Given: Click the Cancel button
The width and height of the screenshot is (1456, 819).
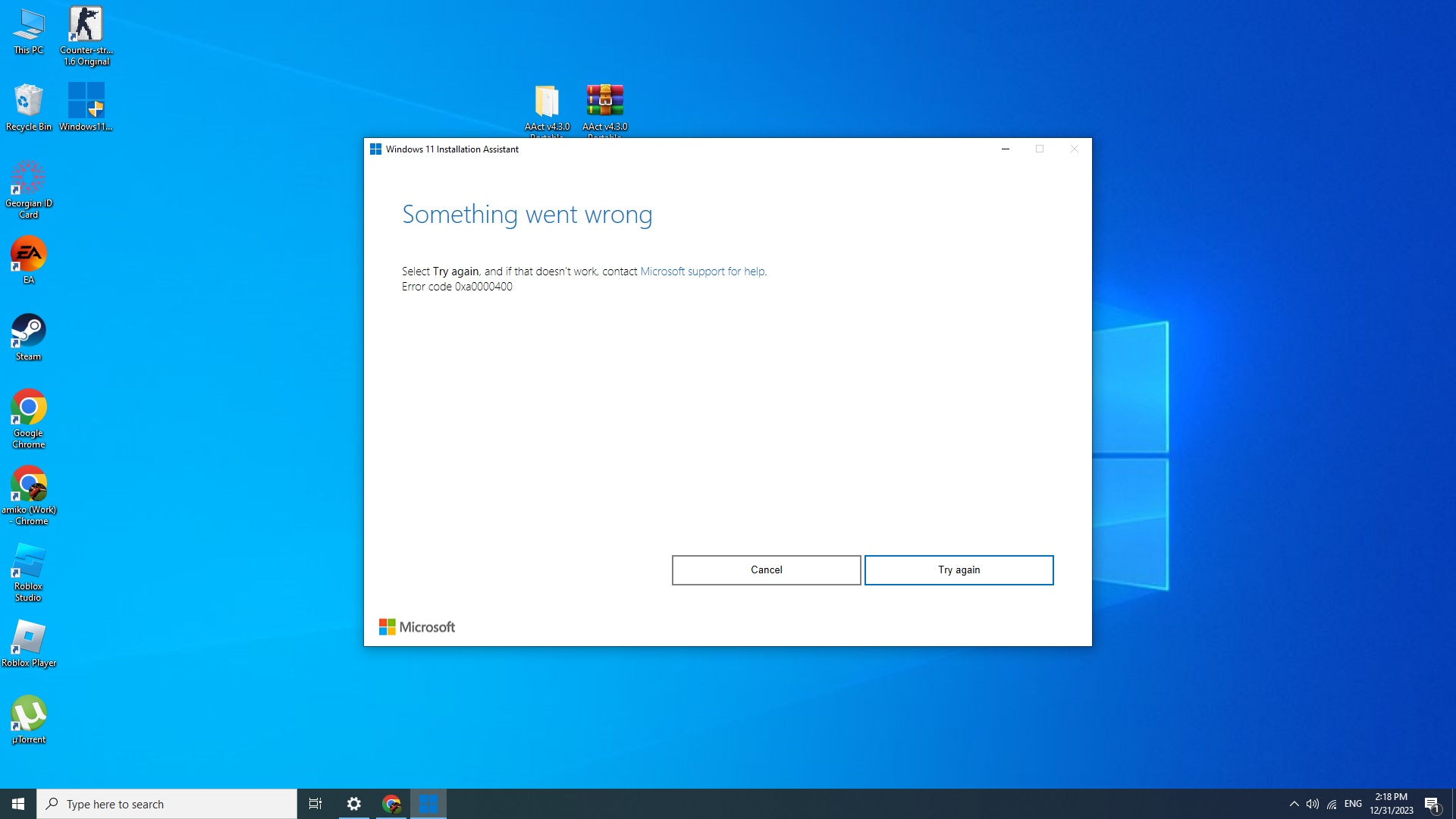Looking at the screenshot, I should pyautogui.click(x=766, y=570).
